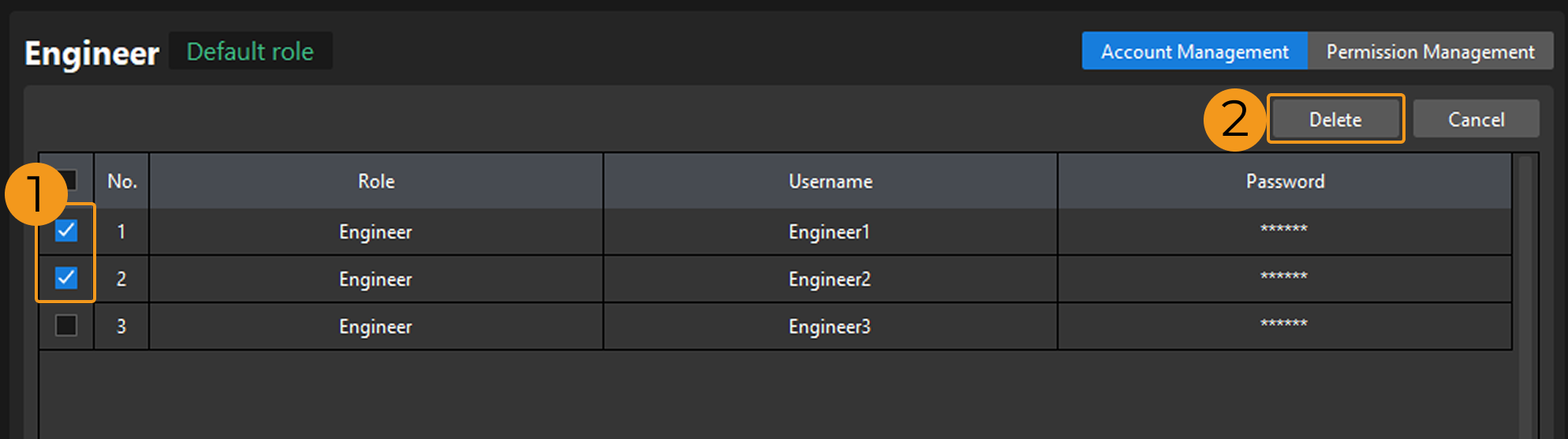The height and width of the screenshot is (439, 1568).
Task: Click the Default role label
Action: tap(250, 51)
